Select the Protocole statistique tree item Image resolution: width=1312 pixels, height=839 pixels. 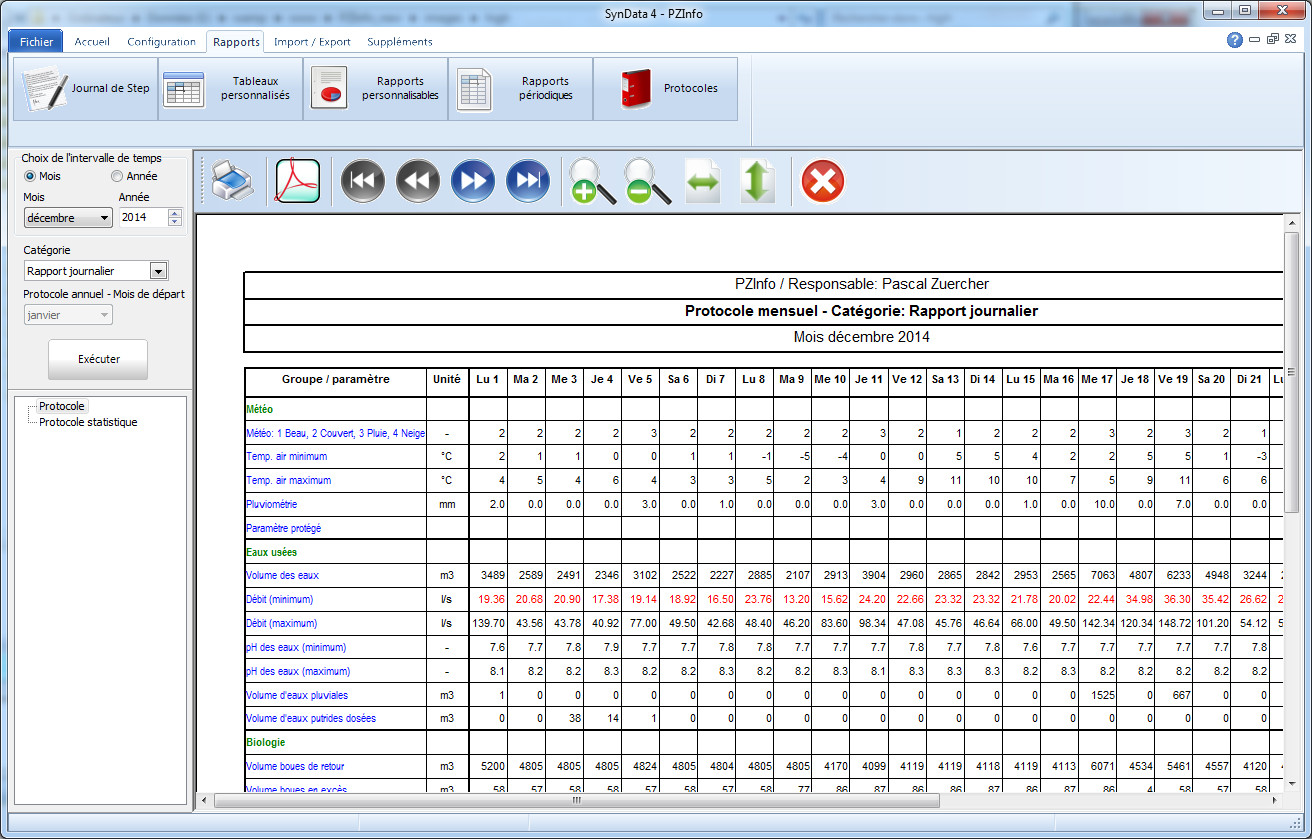coord(88,422)
